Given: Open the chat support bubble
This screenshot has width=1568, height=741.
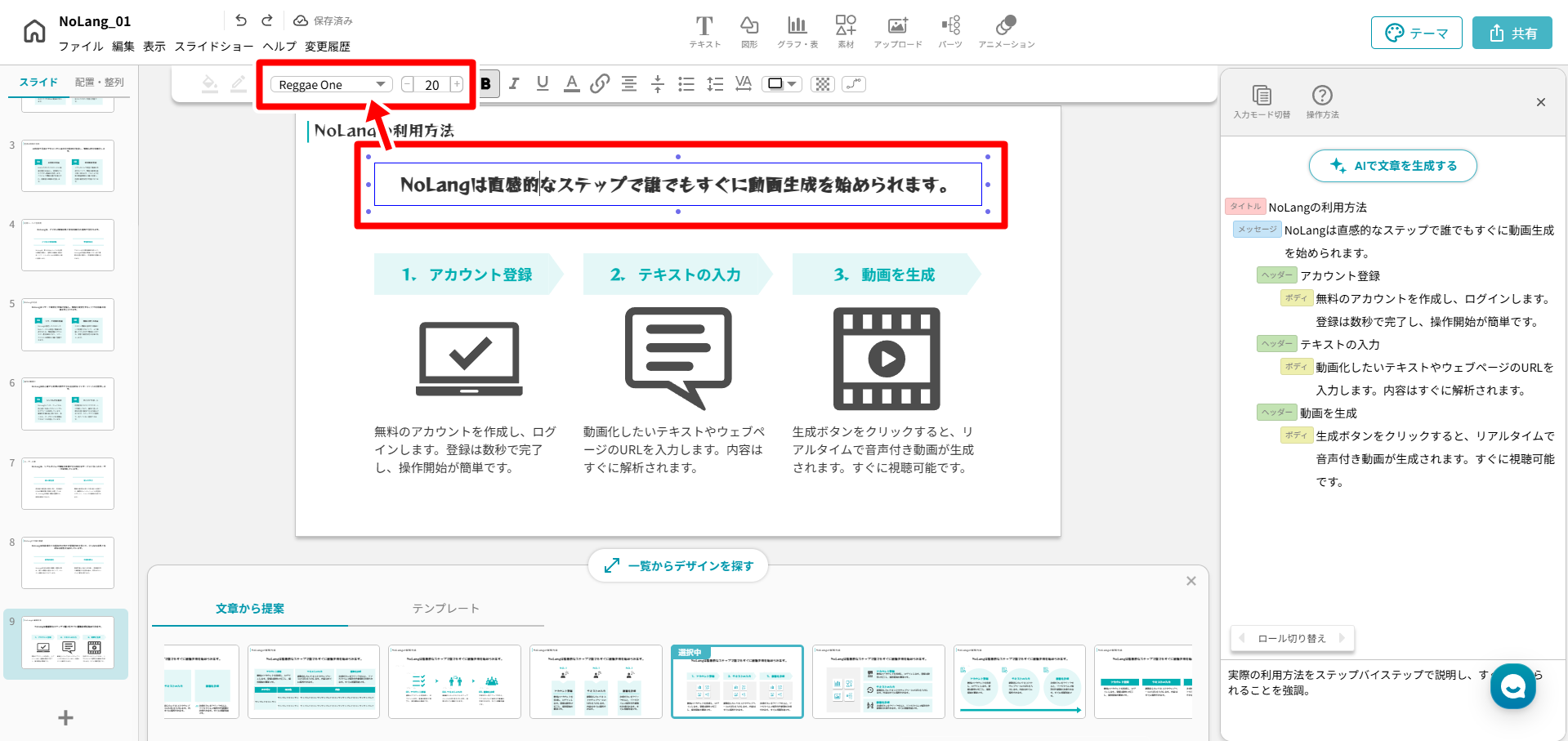Looking at the screenshot, I should pos(1513,686).
